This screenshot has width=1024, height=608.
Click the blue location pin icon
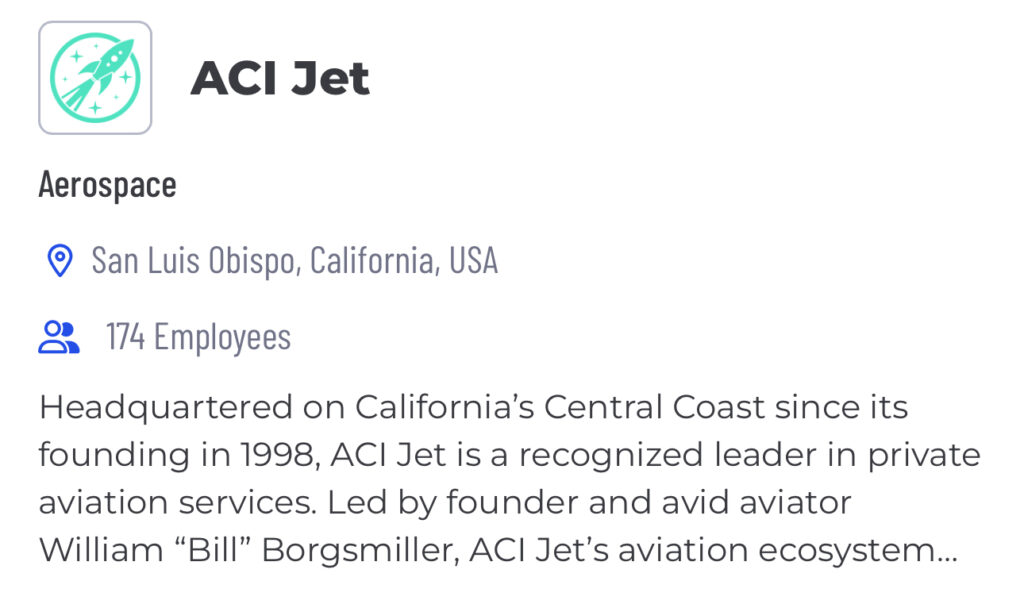60,261
